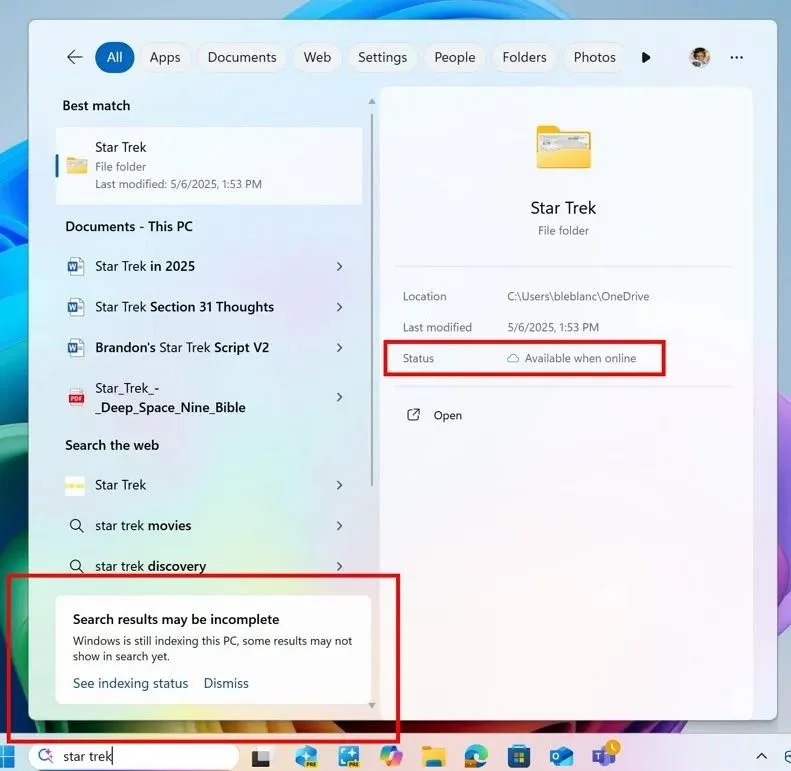
Task: Show more filters with the play arrow
Action: pyautogui.click(x=646, y=58)
